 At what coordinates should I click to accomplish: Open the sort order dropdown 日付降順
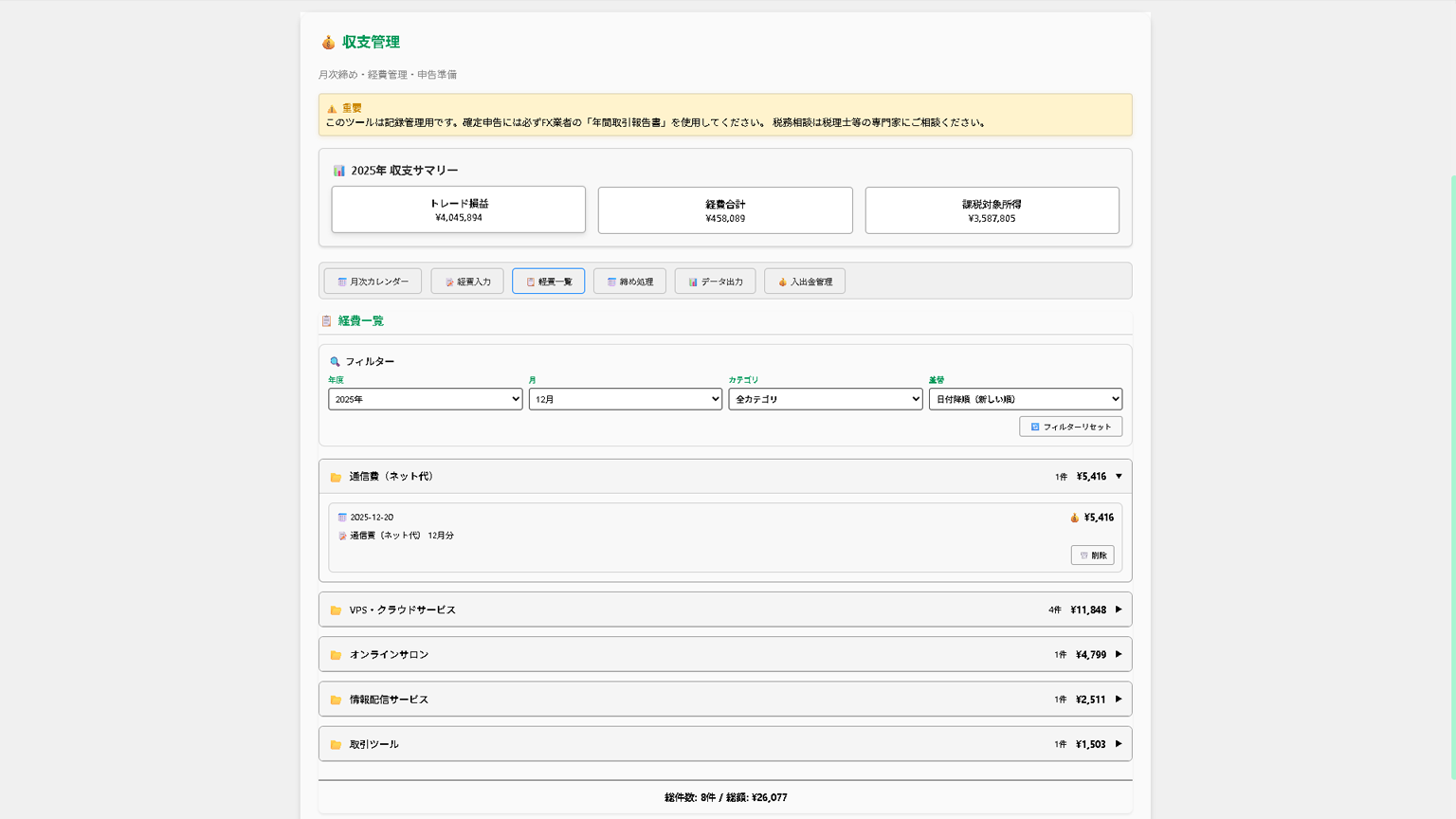(1025, 399)
